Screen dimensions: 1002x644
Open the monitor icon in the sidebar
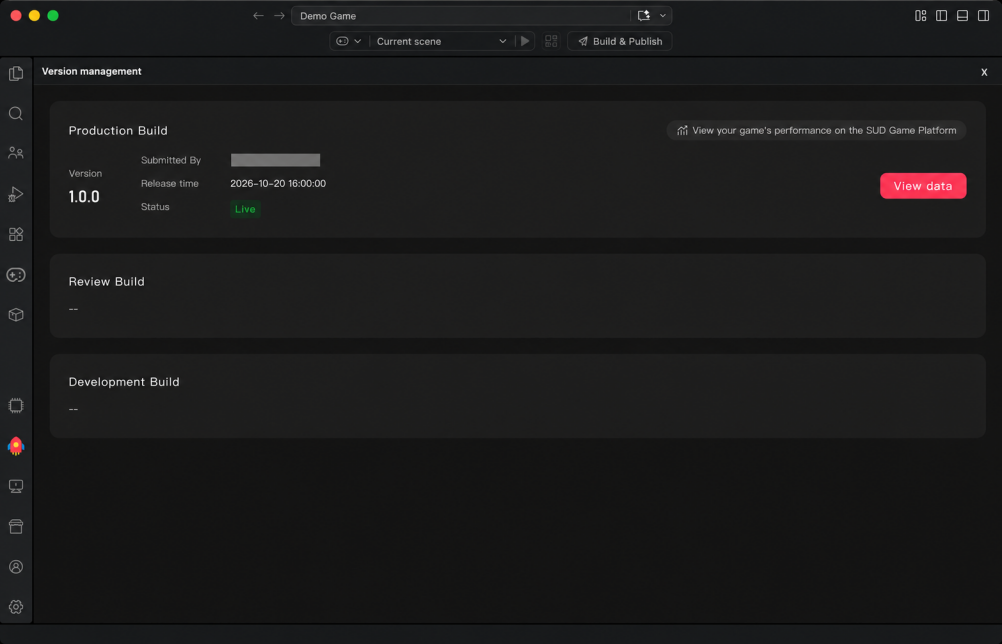(16, 486)
